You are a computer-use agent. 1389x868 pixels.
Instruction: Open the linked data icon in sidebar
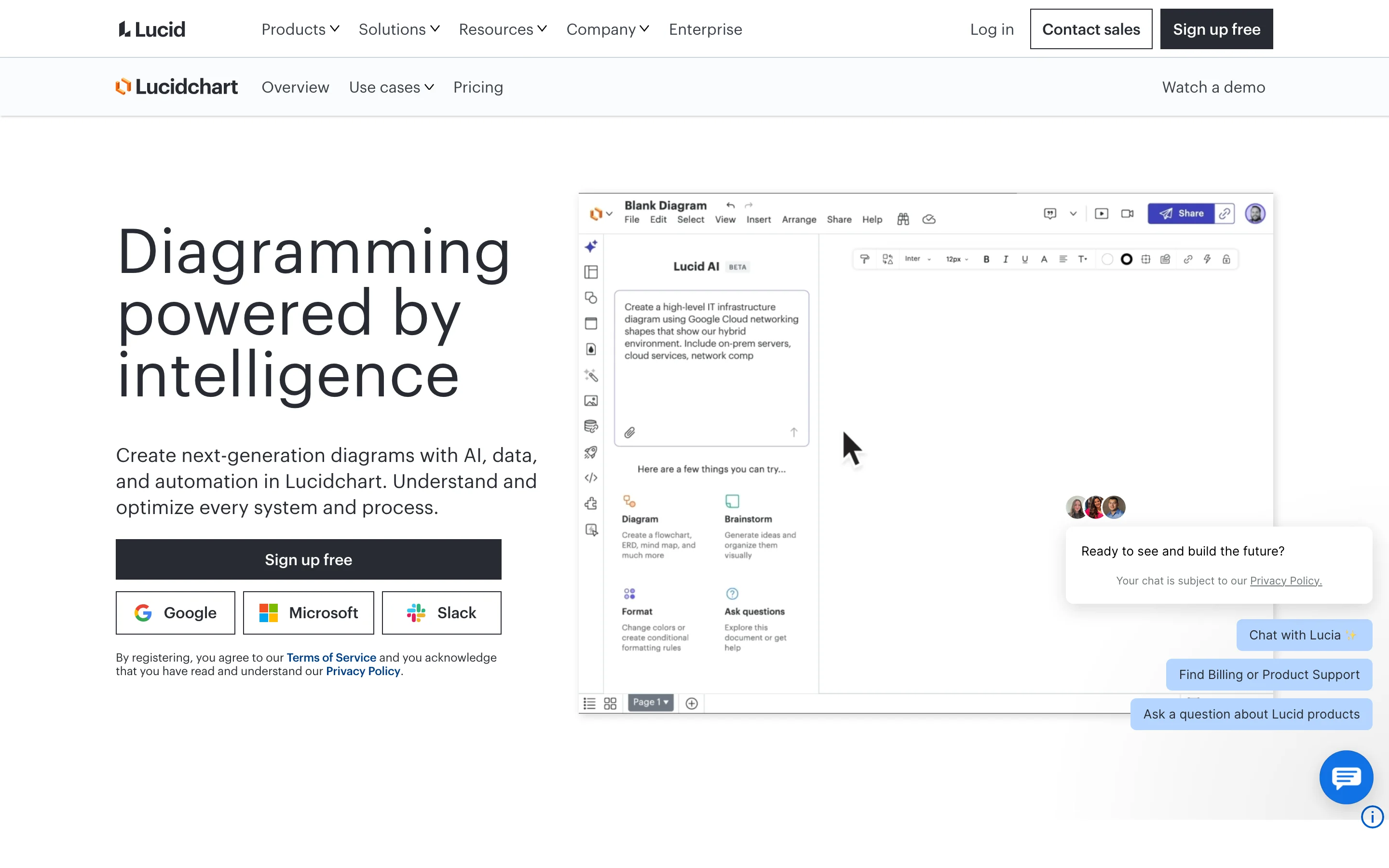point(591,427)
